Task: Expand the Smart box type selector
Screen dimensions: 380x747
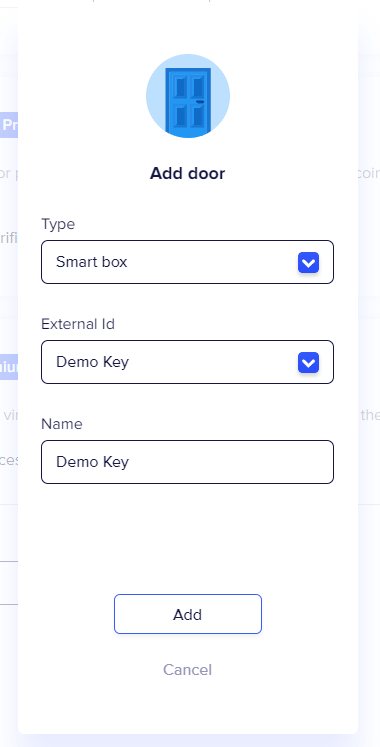Action: click(187, 262)
